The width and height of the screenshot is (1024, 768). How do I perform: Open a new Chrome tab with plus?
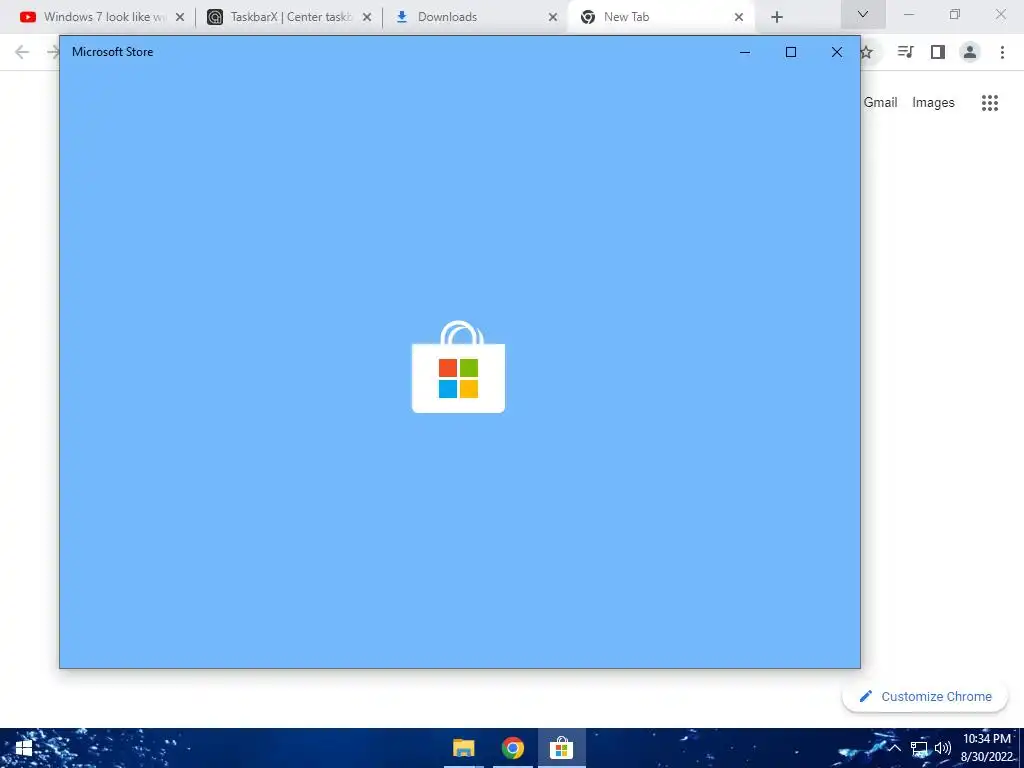point(776,17)
